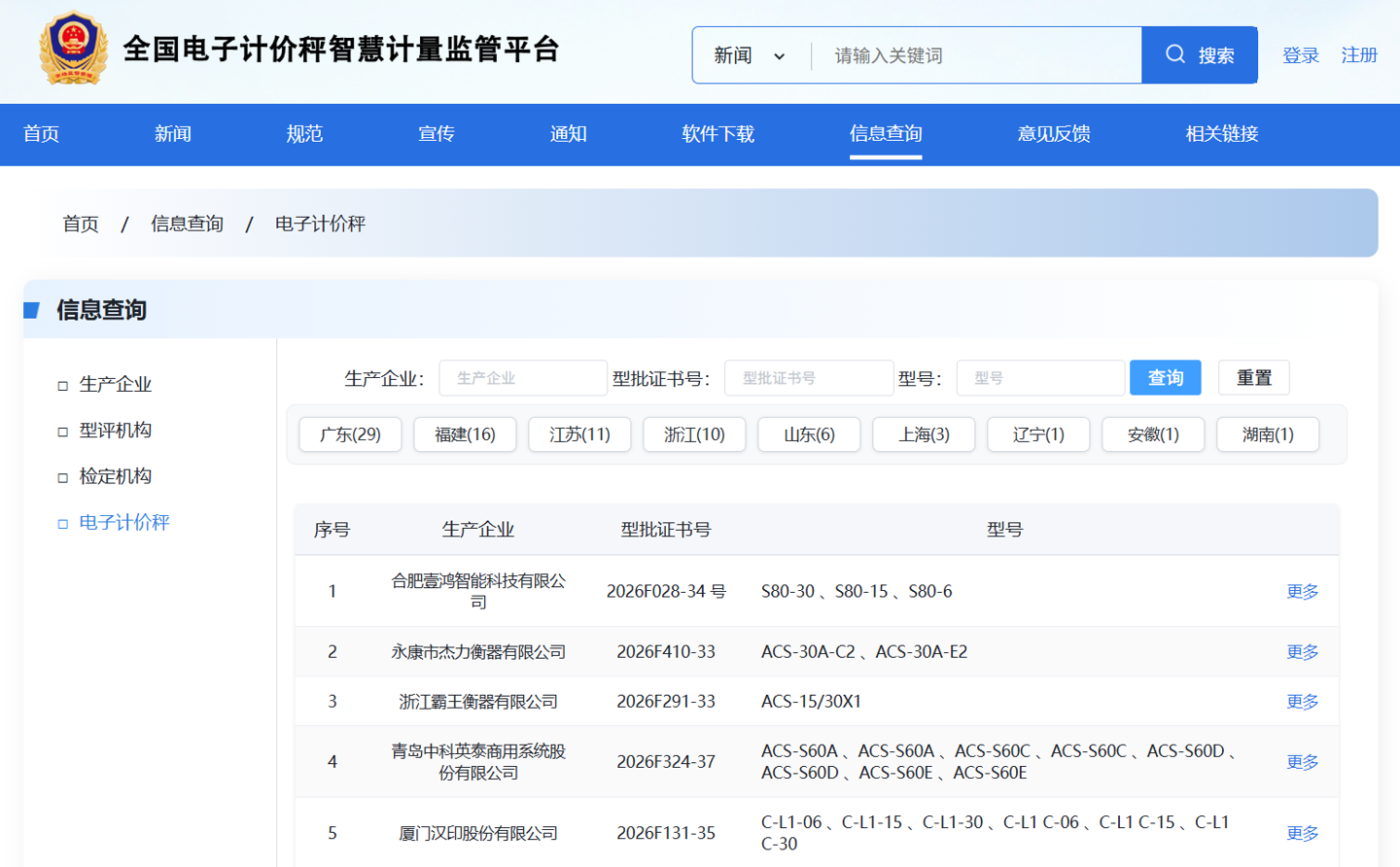
Task: Filter by 浙江(10)
Action: click(x=694, y=434)
